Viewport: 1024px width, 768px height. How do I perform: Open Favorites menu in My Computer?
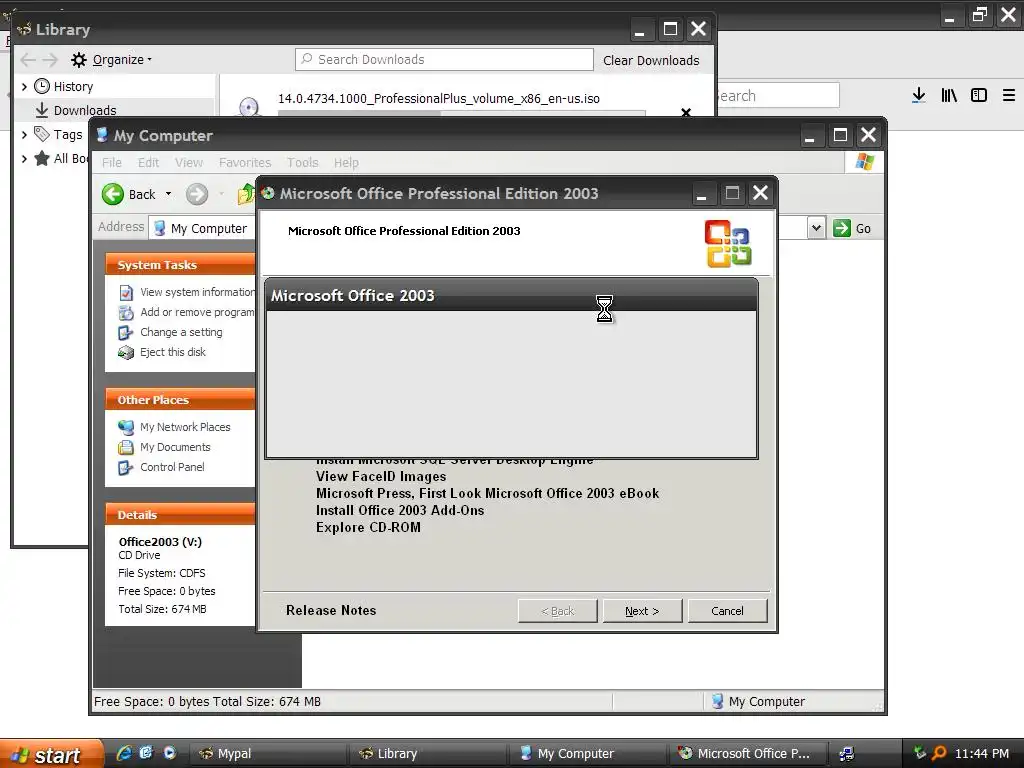[x=245, y=163]
